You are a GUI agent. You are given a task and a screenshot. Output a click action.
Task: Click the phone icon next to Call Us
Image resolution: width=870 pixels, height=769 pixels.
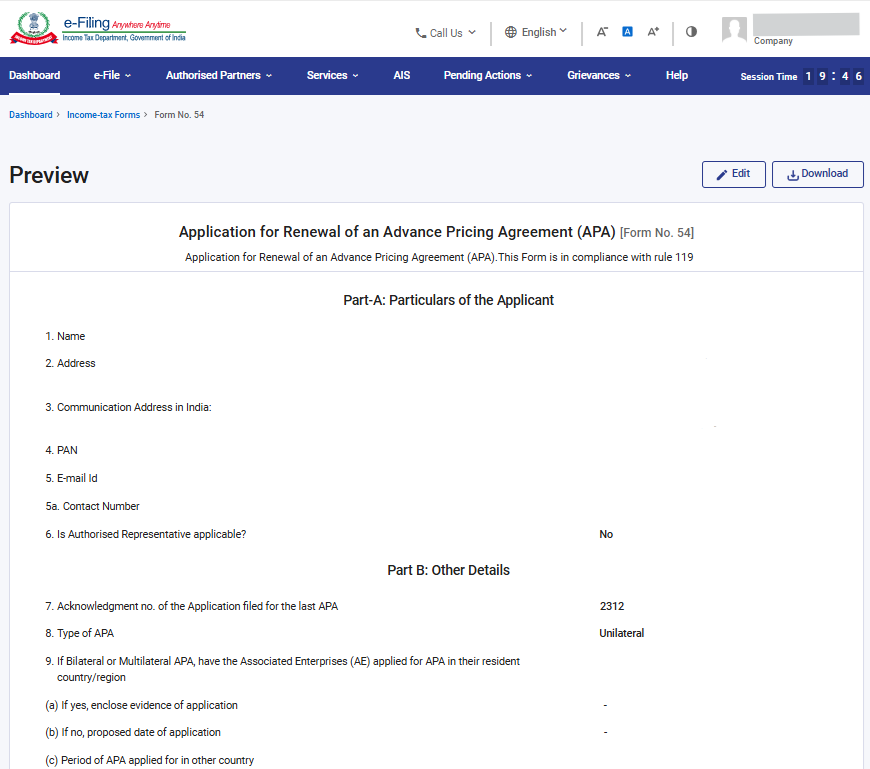tap(421, 33)
